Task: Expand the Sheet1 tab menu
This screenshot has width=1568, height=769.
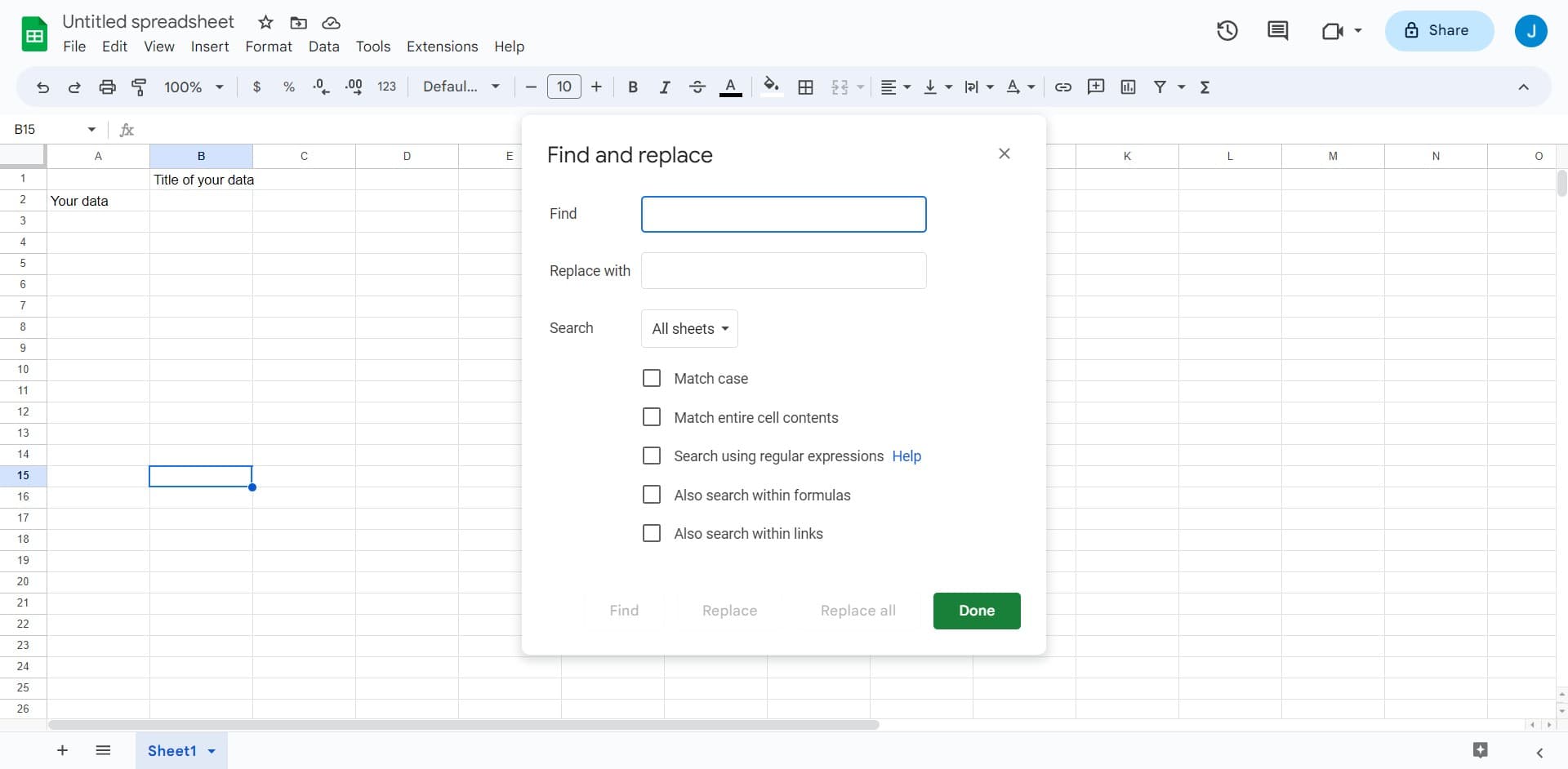Action: click(211, 750)
